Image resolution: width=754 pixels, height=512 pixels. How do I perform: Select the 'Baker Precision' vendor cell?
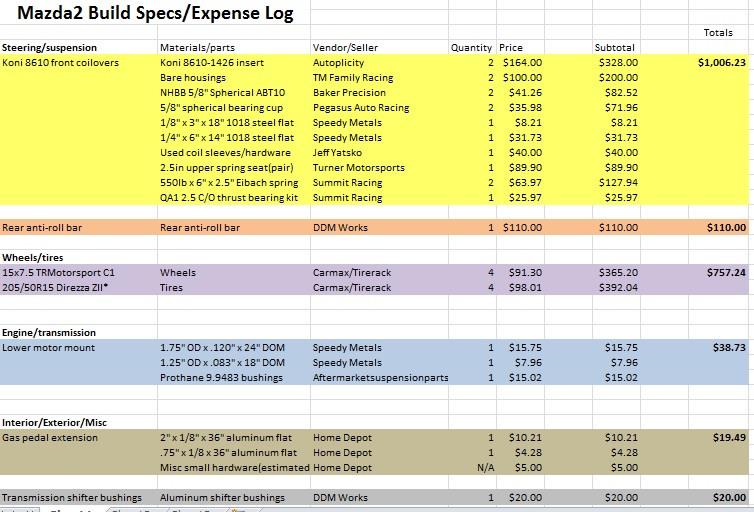coord(379,92)
